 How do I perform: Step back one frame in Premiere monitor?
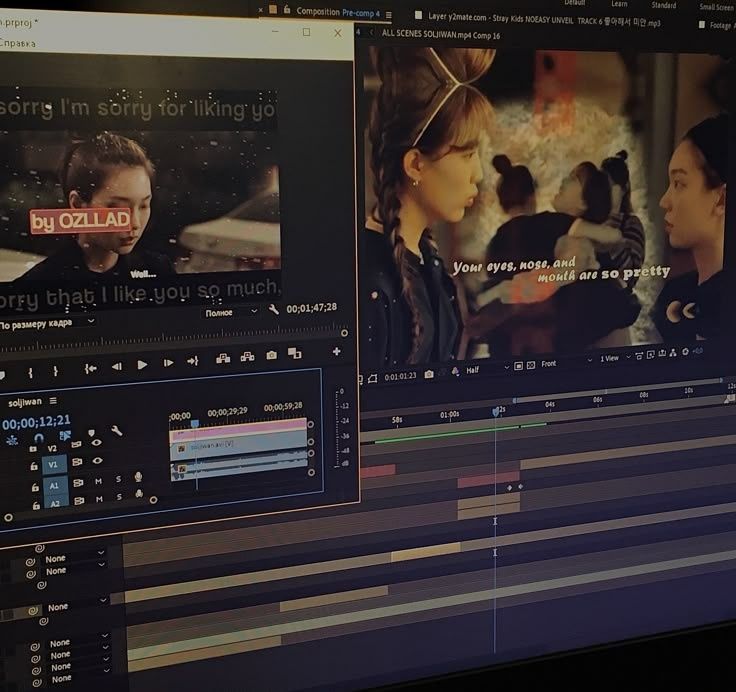coord(116,367)
